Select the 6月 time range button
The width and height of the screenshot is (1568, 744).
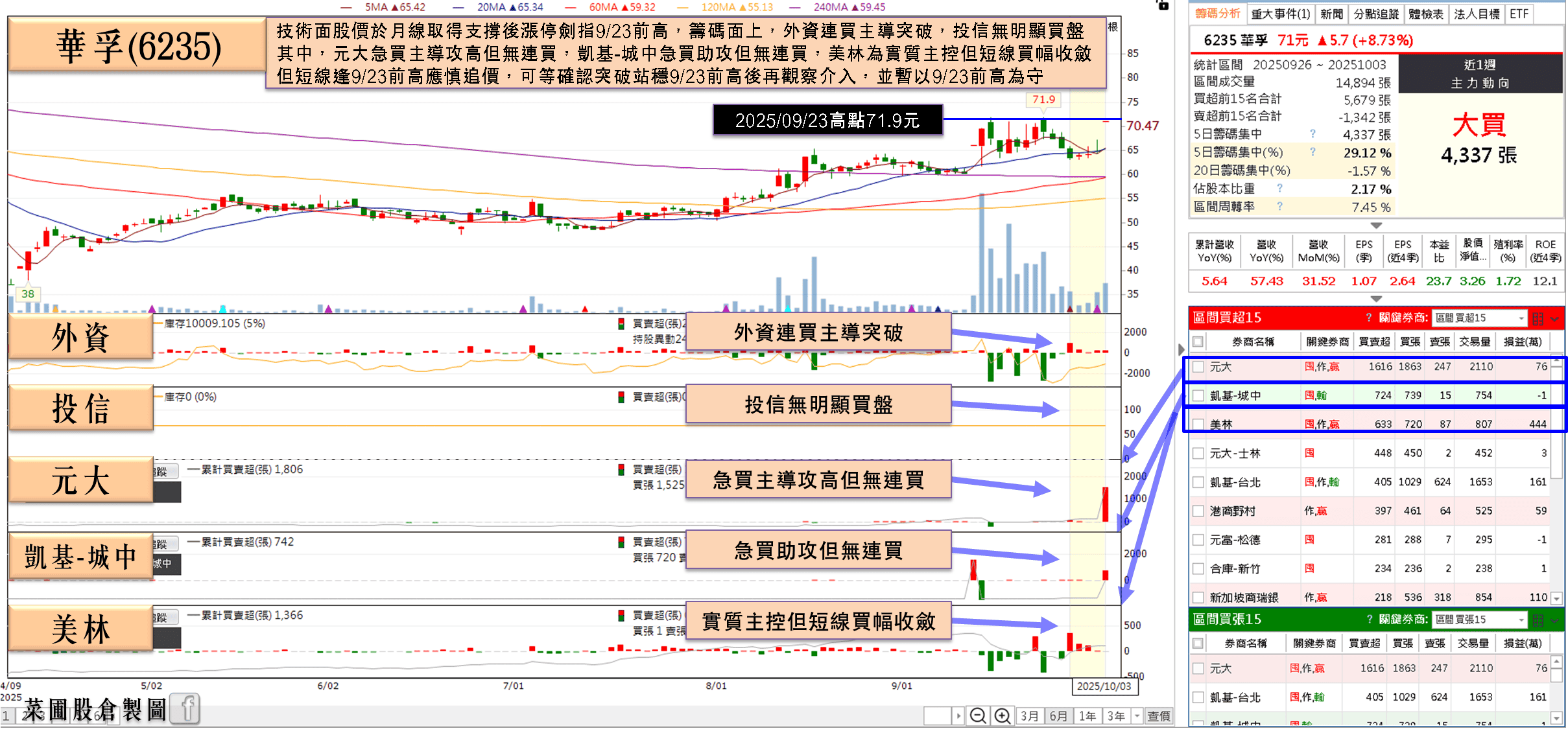pyautogui.click(x=1058, y=716)
